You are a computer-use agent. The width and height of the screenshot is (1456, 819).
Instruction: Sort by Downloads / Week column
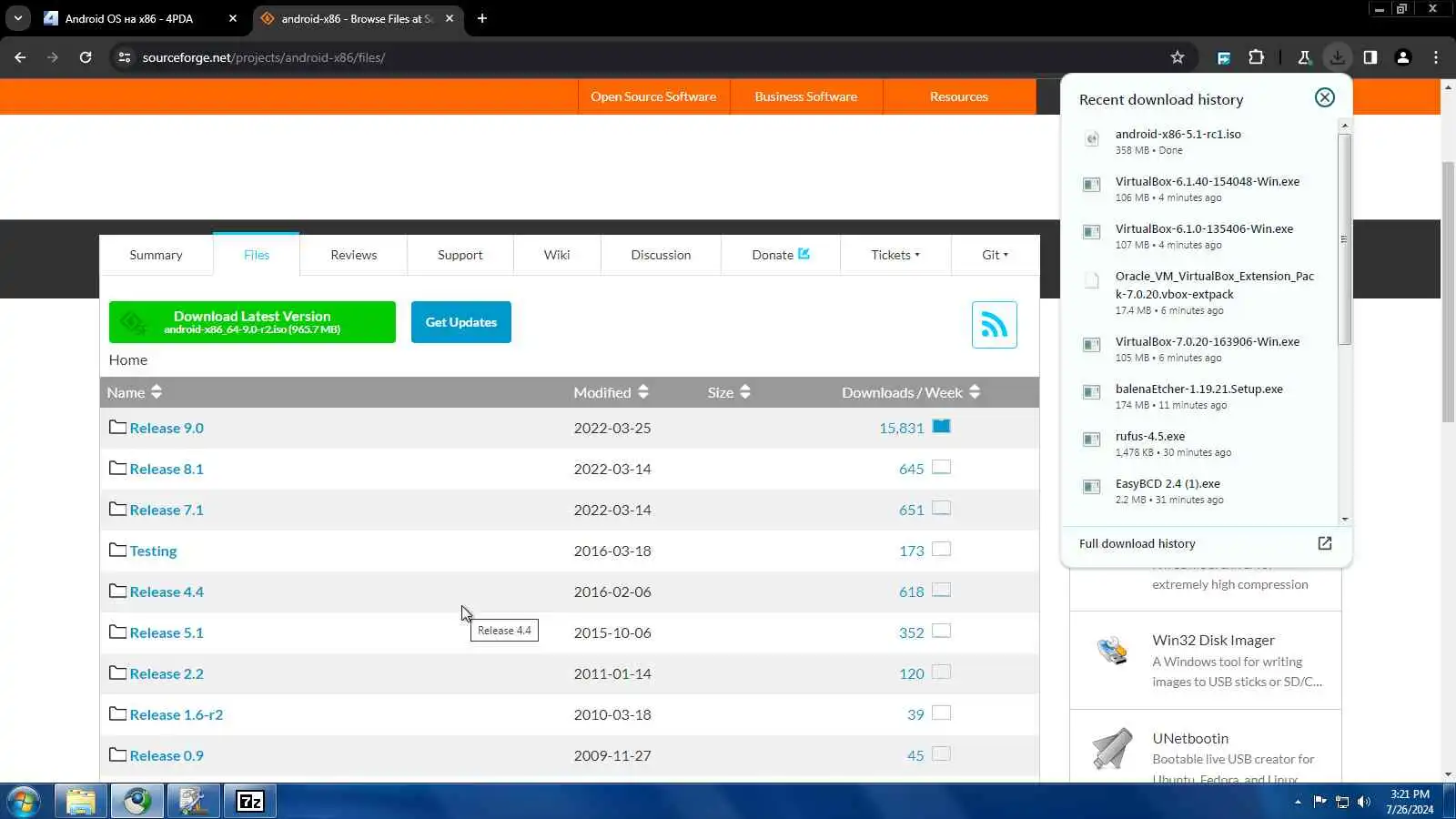pos(911,392)
